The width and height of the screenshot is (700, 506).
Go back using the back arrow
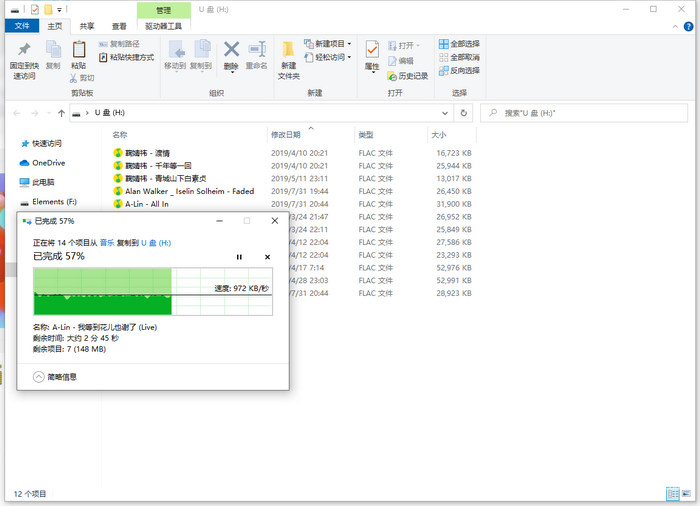pos(17,113)
